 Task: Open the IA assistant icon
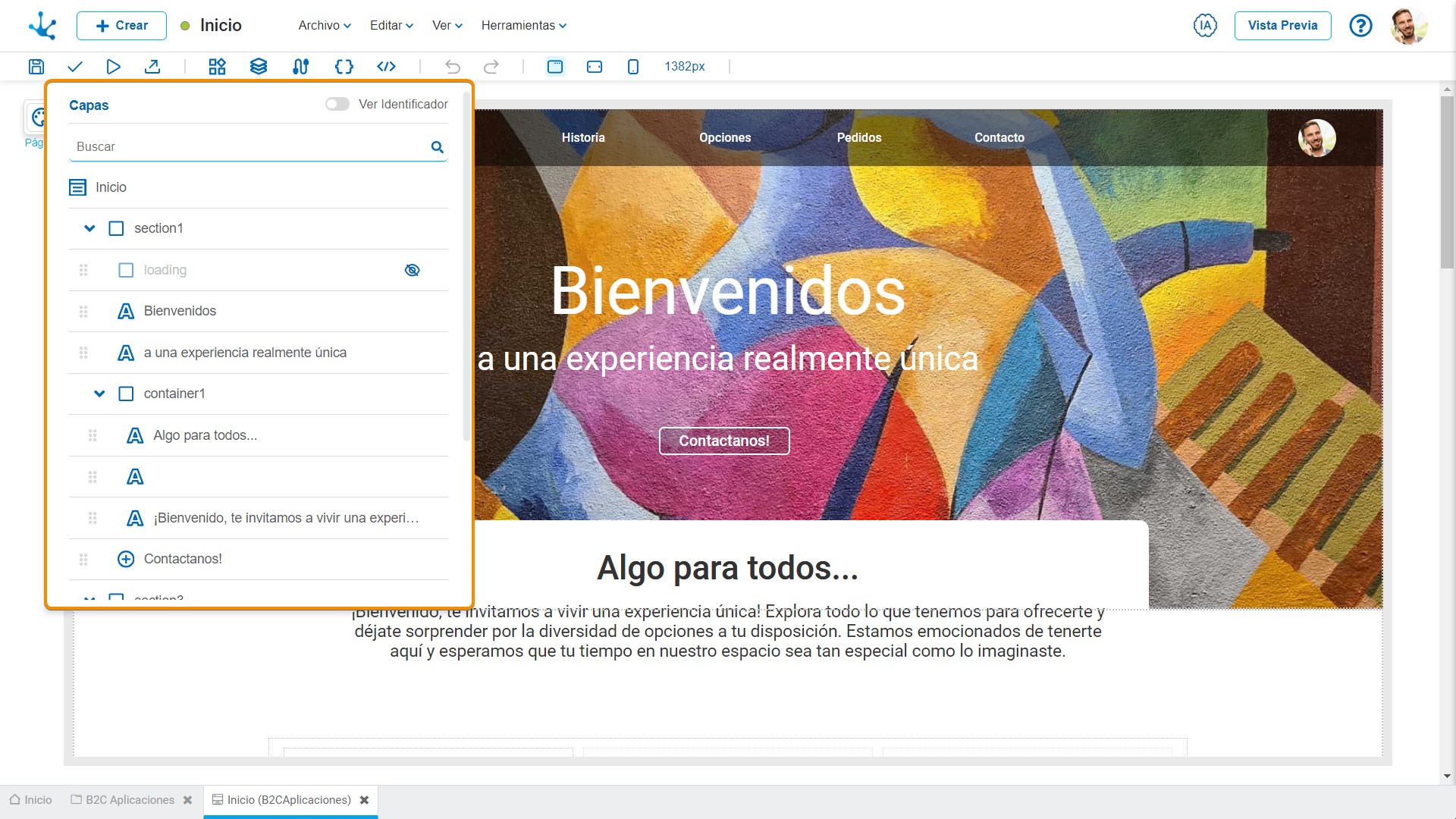[x=1205, y=25]
